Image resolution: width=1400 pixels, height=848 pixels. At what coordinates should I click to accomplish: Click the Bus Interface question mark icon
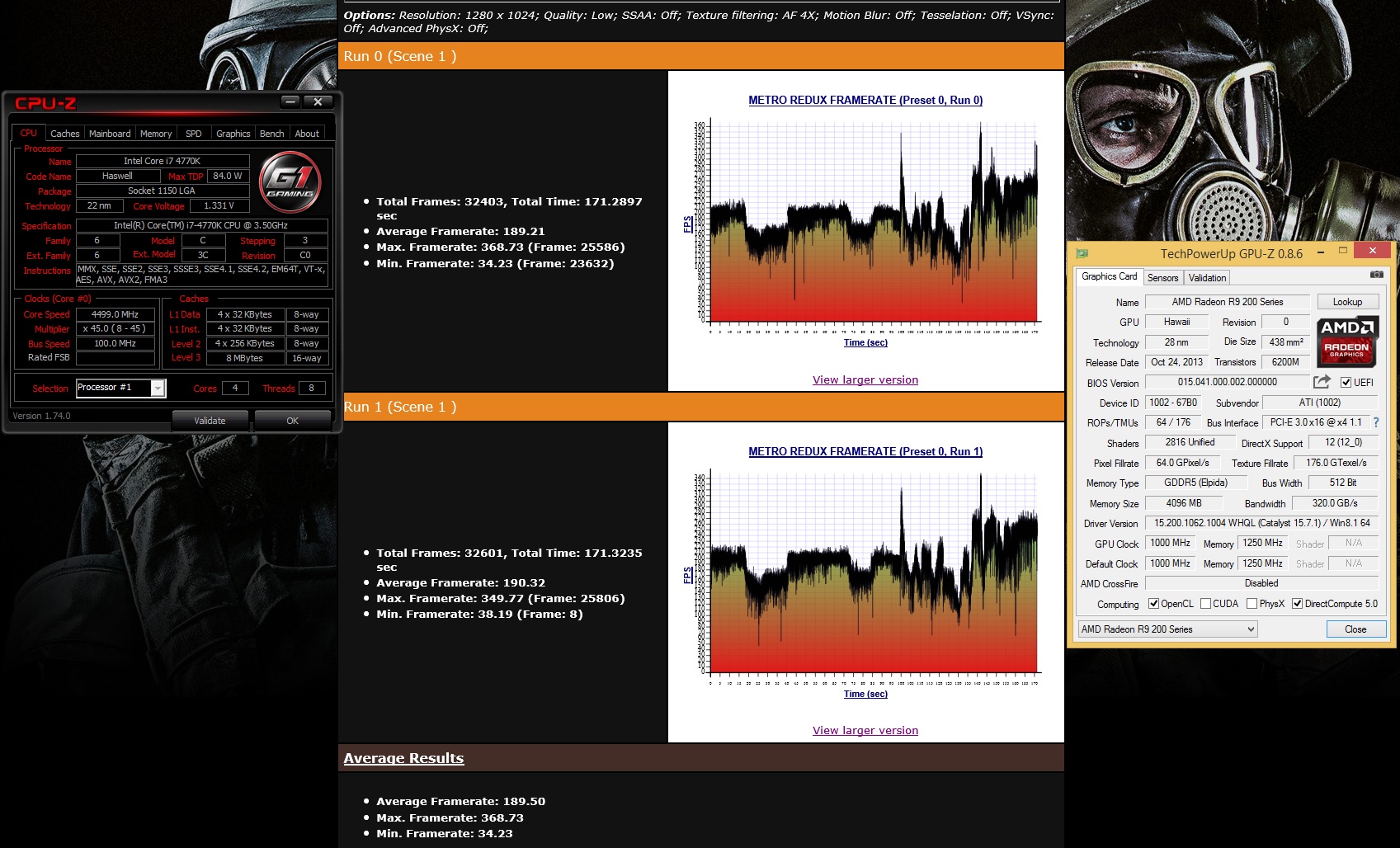click(1376, 422)
